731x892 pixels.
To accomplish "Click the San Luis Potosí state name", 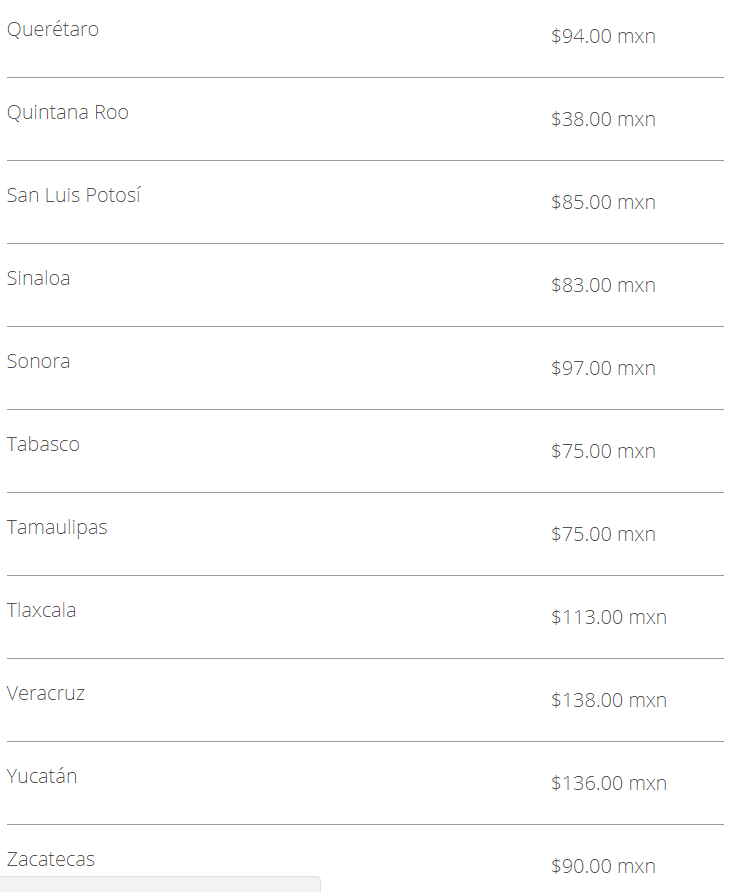I will tap(74, 196).
